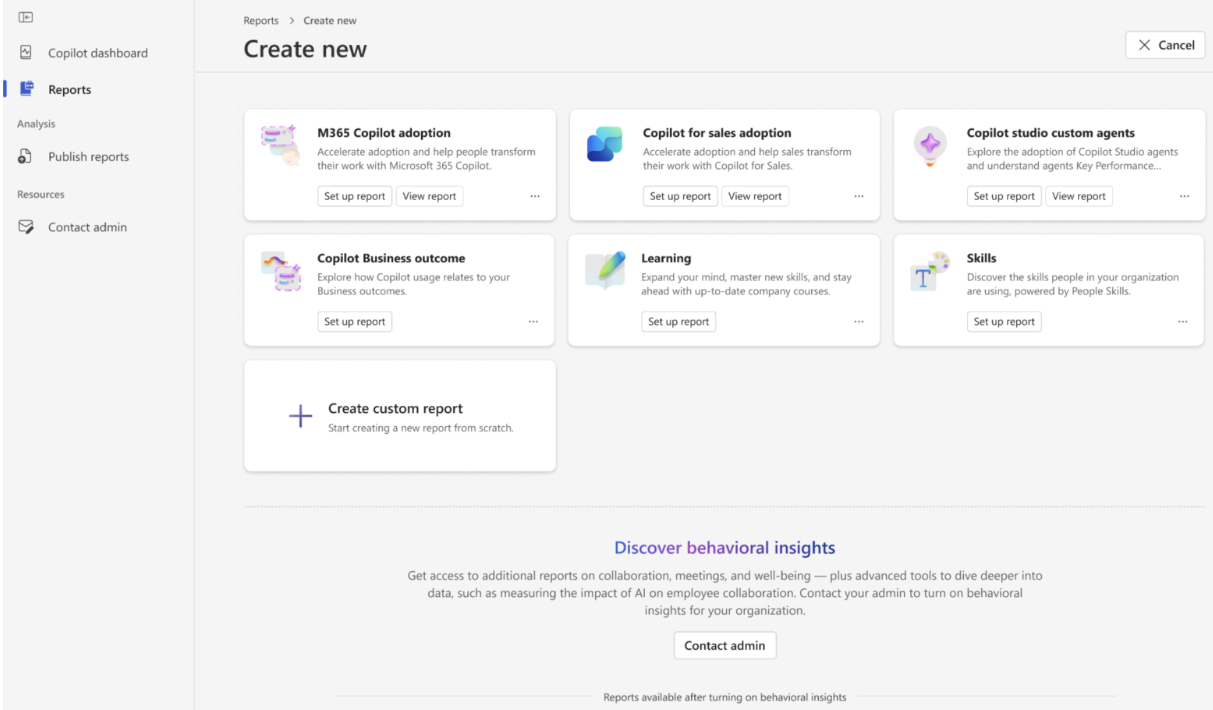Click the Contact admin envelope icon
This screenshot has width=1213, height=710.
pos(26,227)
